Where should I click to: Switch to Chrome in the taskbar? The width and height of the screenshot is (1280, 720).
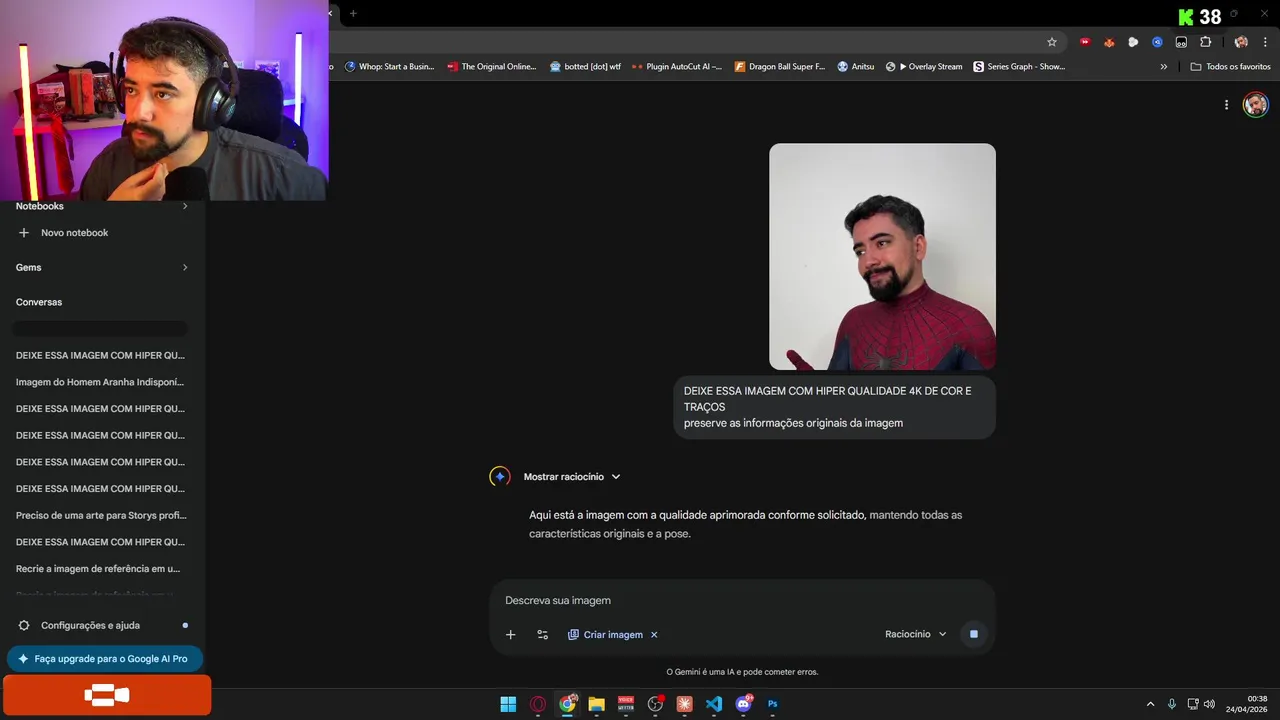[x=567, y=704]
